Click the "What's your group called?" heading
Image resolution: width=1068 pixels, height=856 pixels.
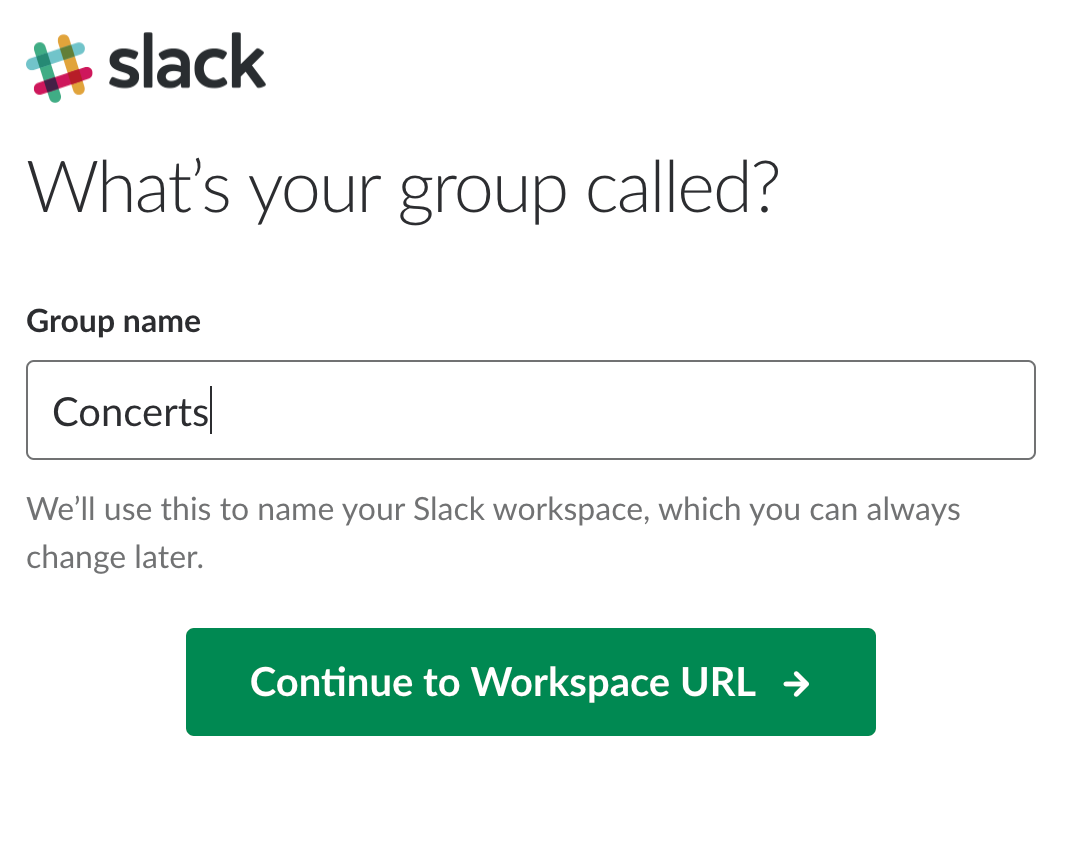(402, 186)
